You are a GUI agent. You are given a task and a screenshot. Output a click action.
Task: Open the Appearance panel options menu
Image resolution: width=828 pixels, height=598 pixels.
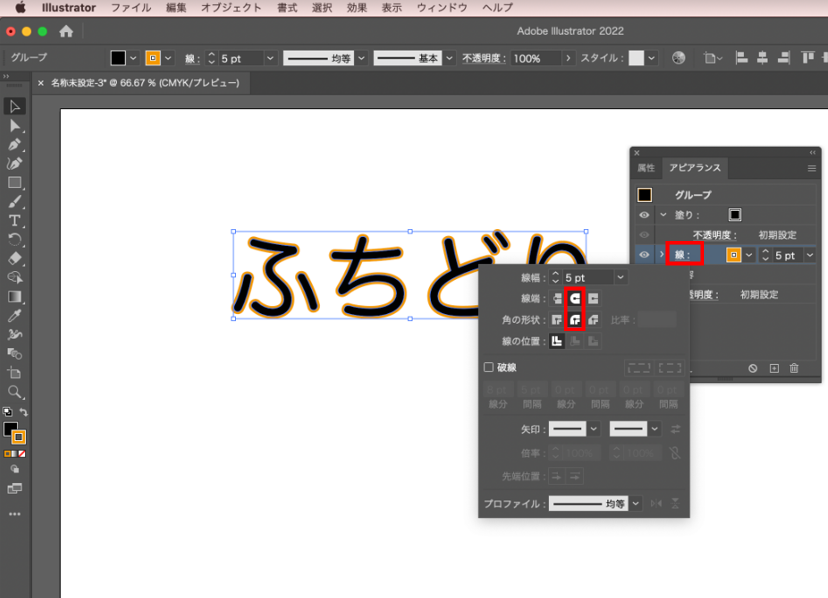[x=812, y=169]
